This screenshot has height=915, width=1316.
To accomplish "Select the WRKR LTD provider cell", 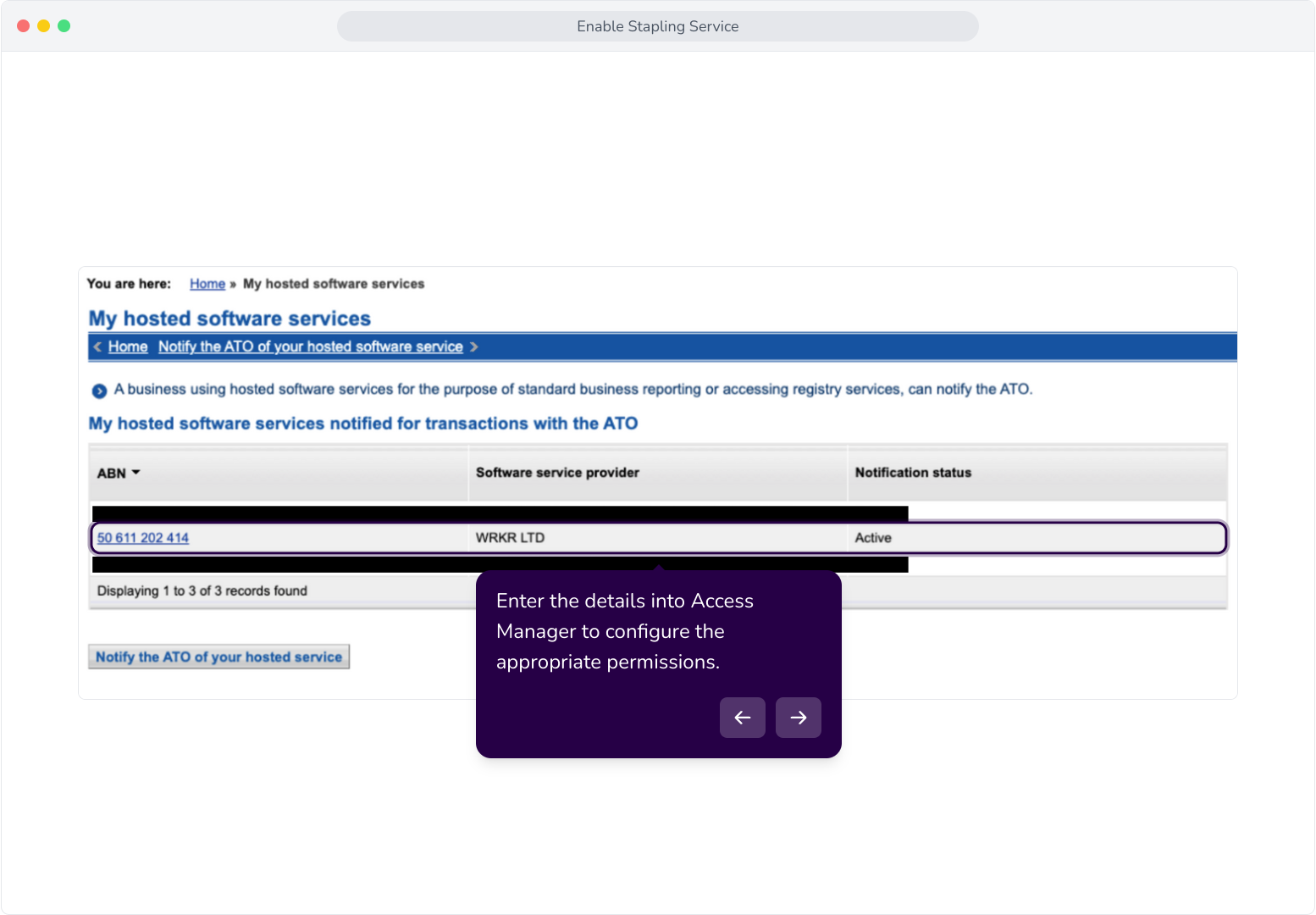I will pyautogui.click(x=658, y=538).
